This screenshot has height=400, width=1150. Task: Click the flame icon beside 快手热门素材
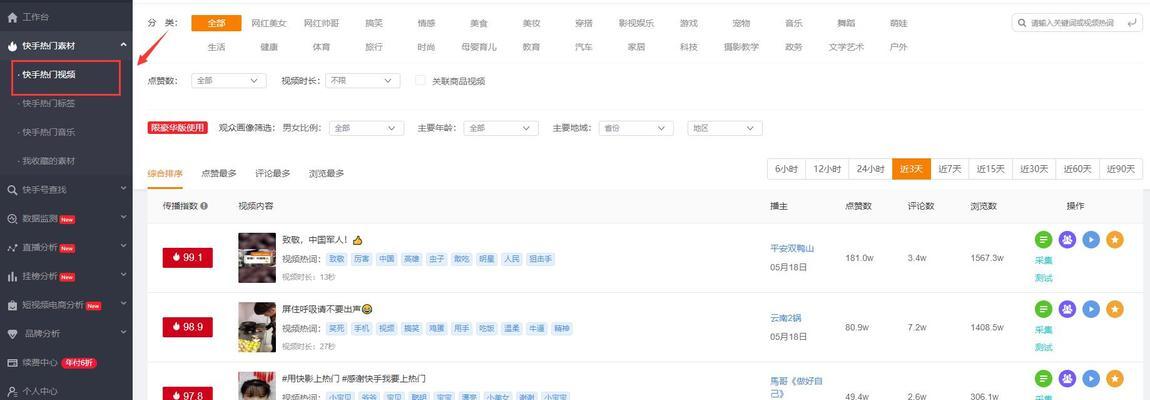(x=12, y=46)
